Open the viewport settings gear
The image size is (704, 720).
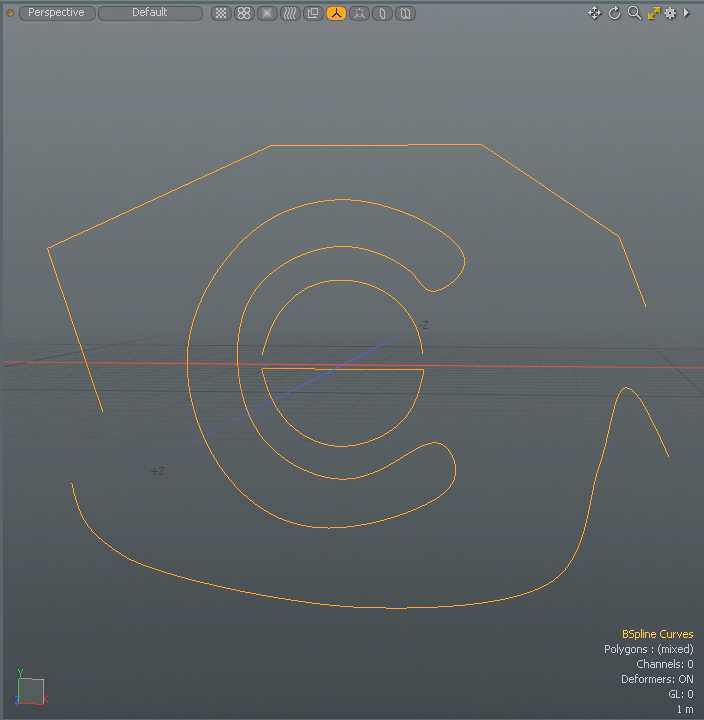tap(670, 13)
